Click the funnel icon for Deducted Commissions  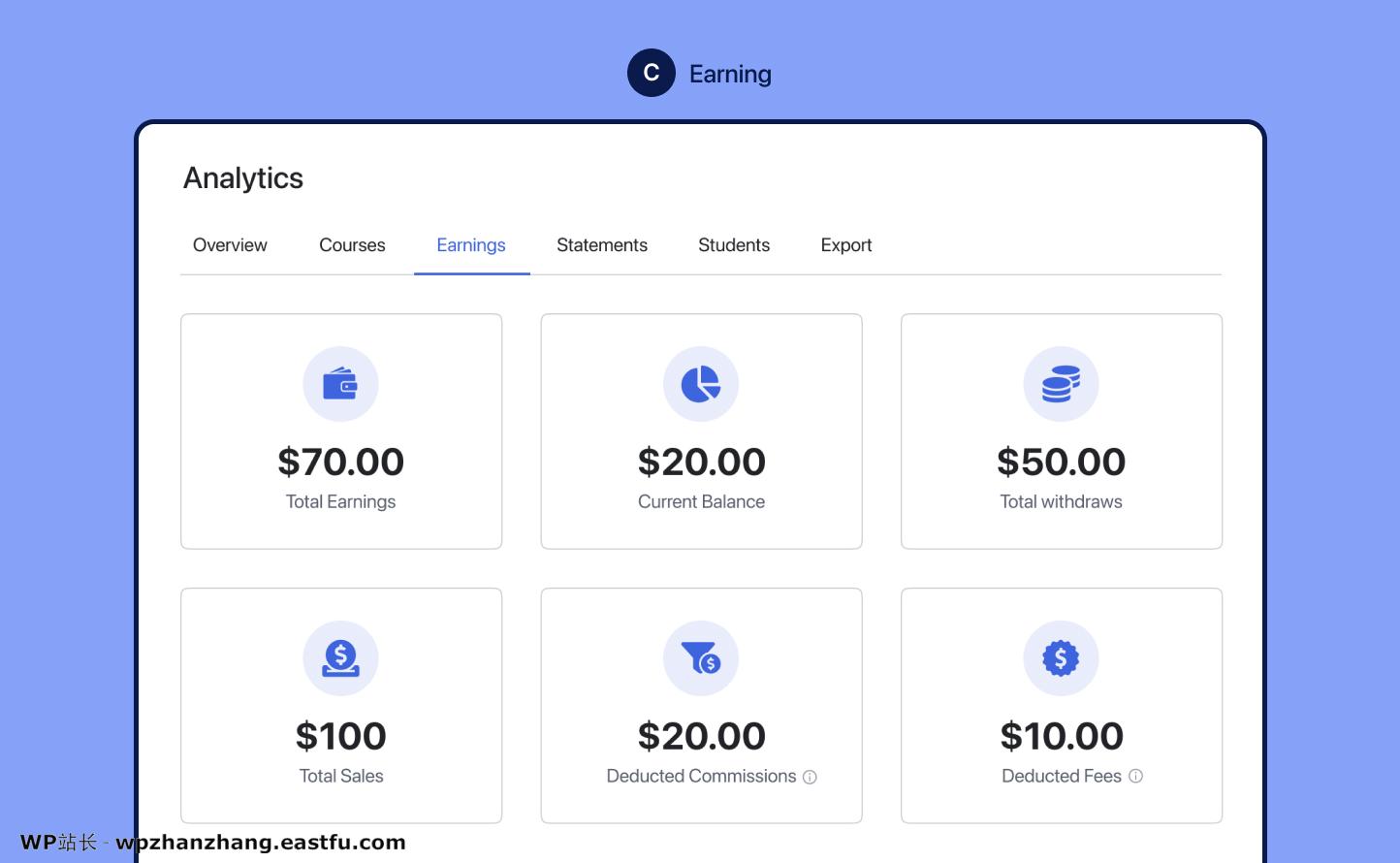[x=701, y=658]
